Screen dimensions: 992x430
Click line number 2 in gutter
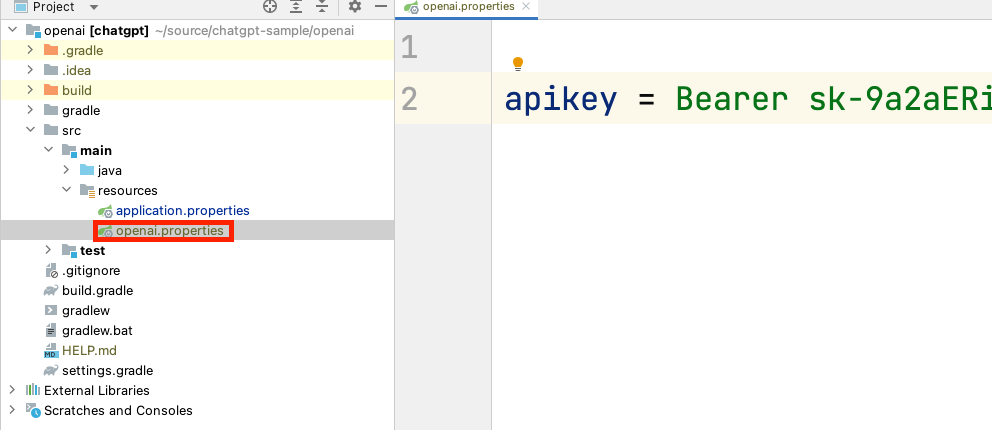(x=409, y=99)
